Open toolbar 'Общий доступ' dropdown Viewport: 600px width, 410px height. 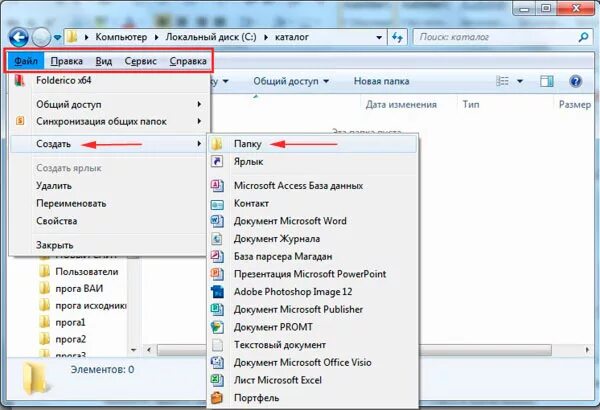tap(291, 81)
